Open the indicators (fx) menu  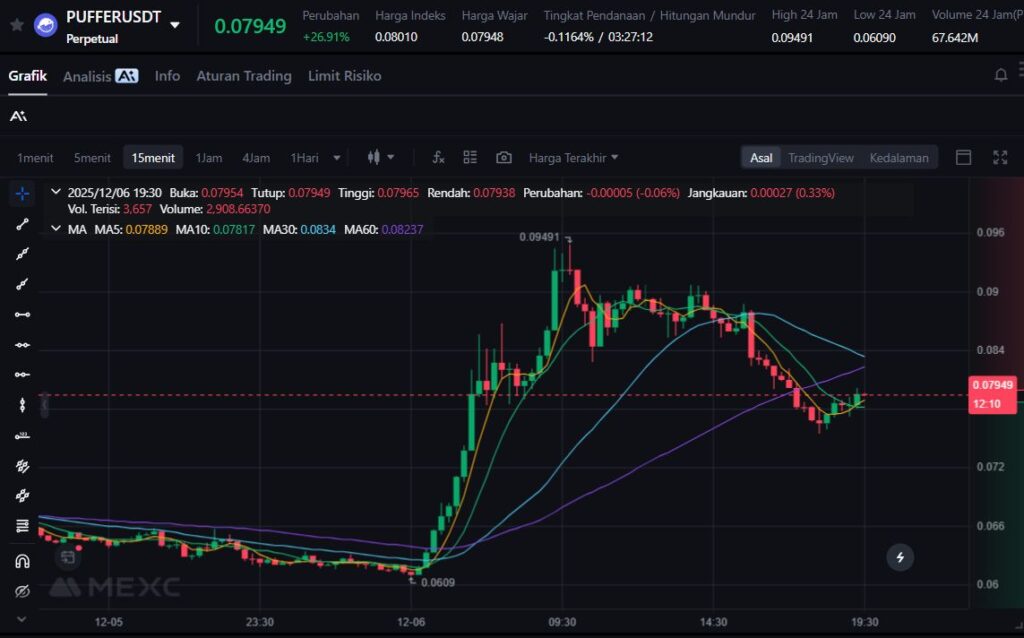point(438,158)
